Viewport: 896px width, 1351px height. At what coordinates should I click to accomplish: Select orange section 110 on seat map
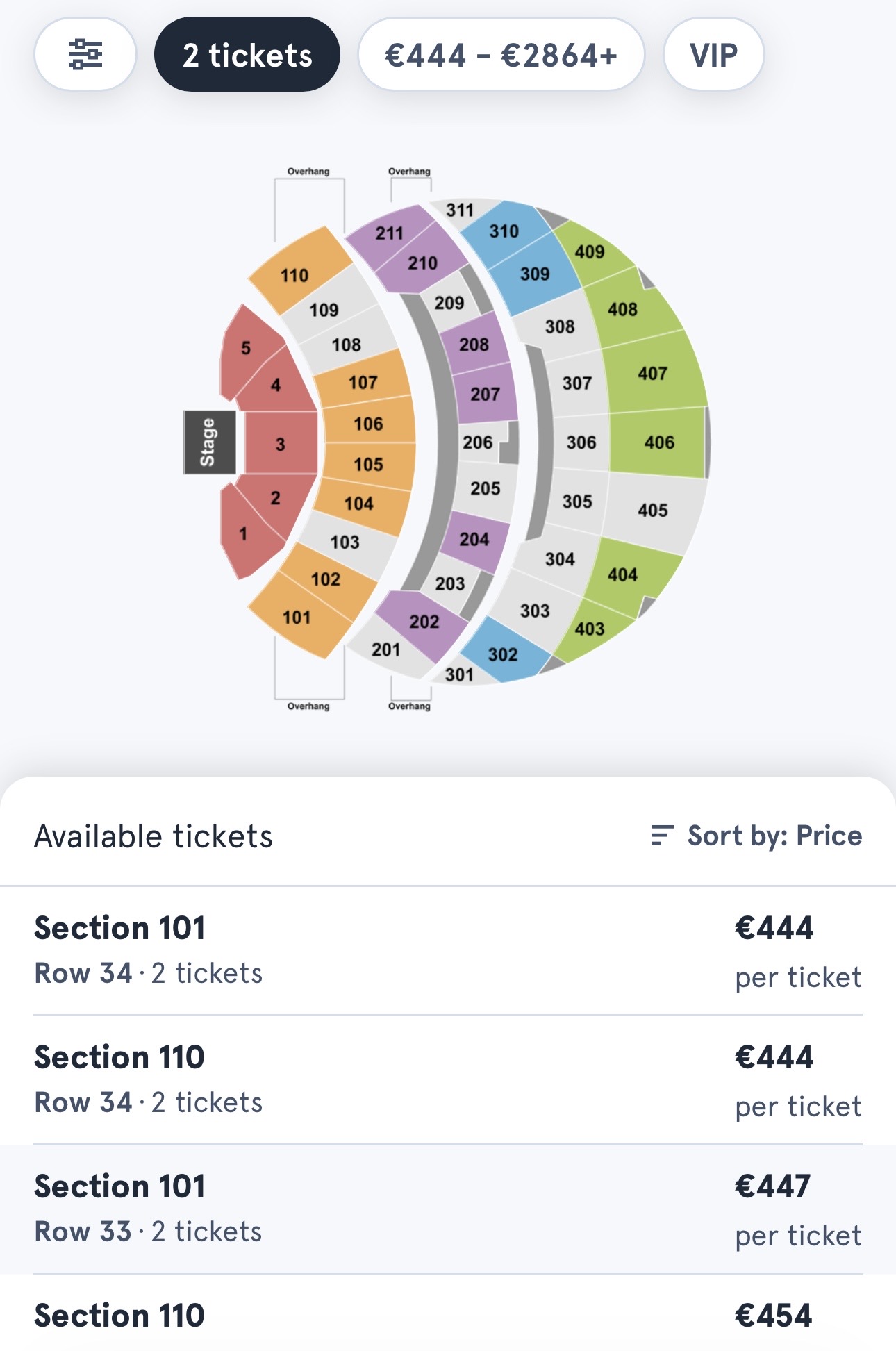299,272
